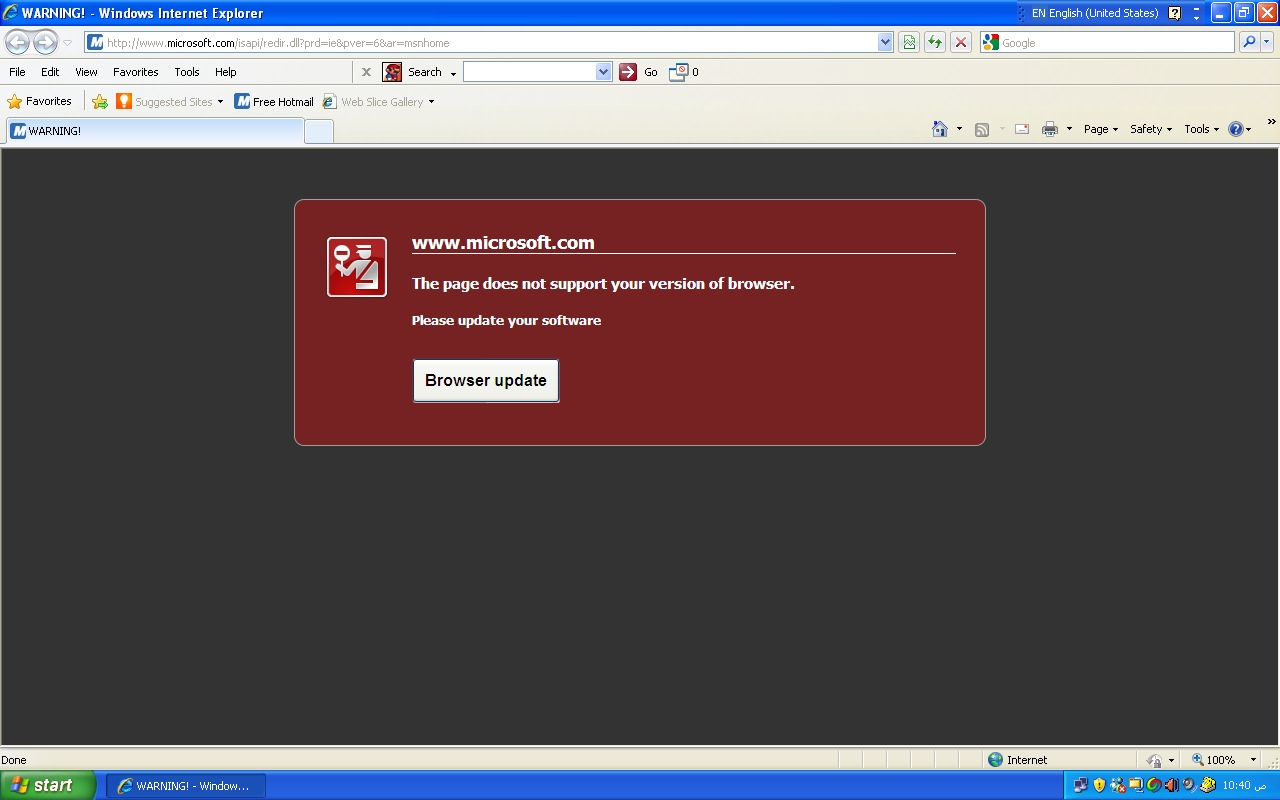This screenshot has width=1280, height=800.
Task: Open the Favorites menu
Action: pyautogui.click(x=135, y=72)
